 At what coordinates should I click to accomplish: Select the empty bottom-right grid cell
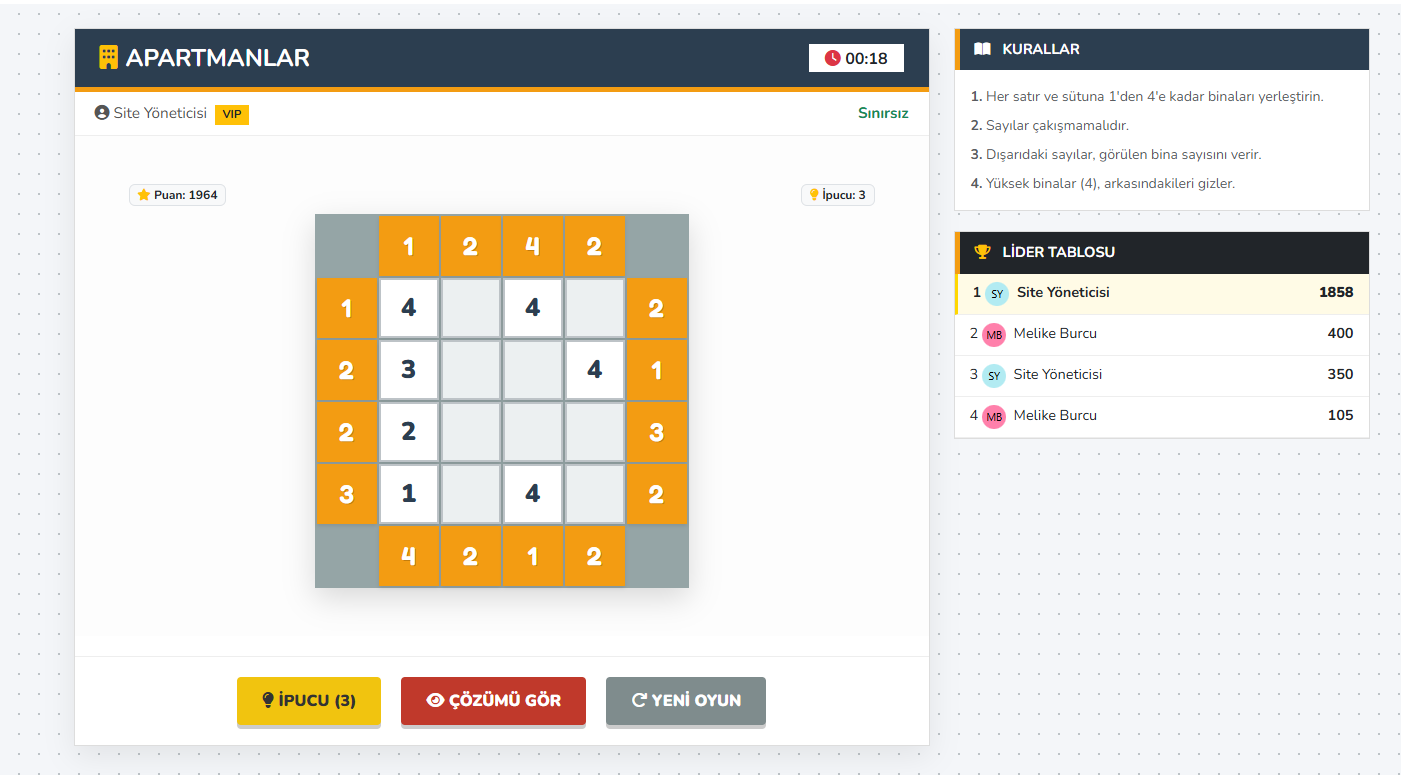pos(594,494)
